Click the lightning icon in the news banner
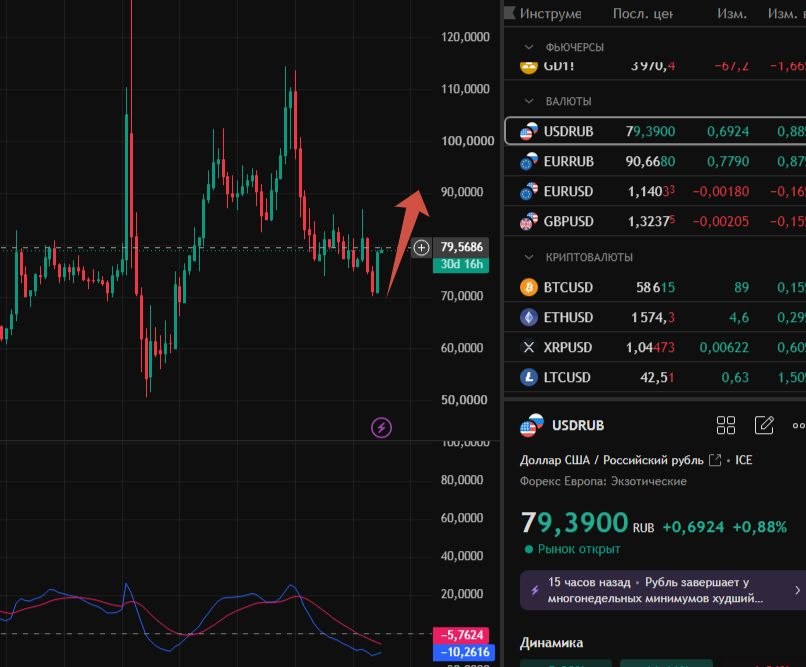 pyautogui.click(x=535, y=590)
